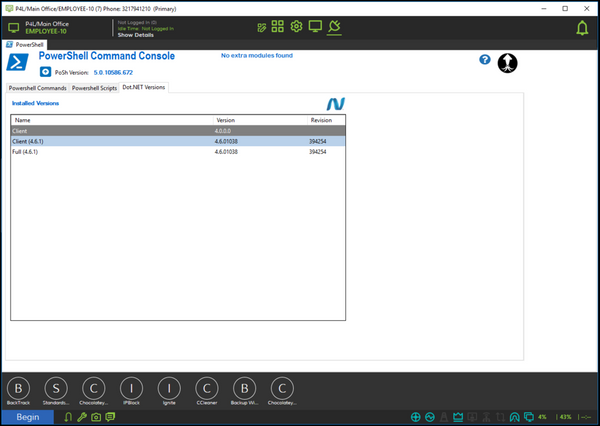Click the .NET logo above the table

(336, 104)
